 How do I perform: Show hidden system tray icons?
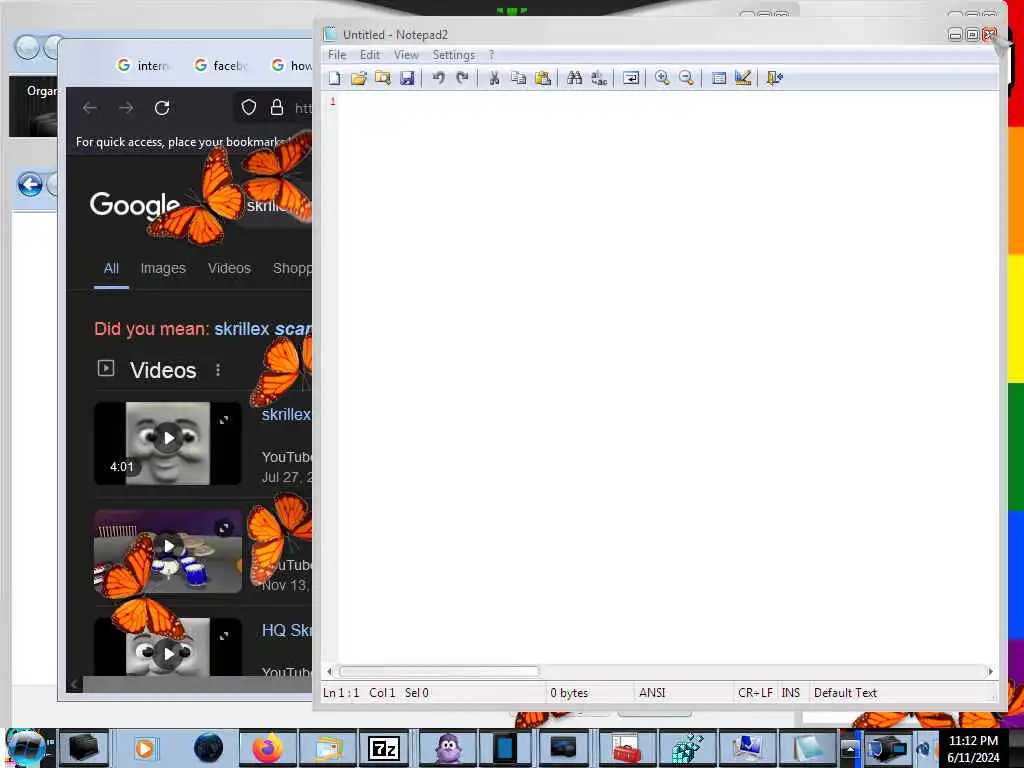point(850,748)
